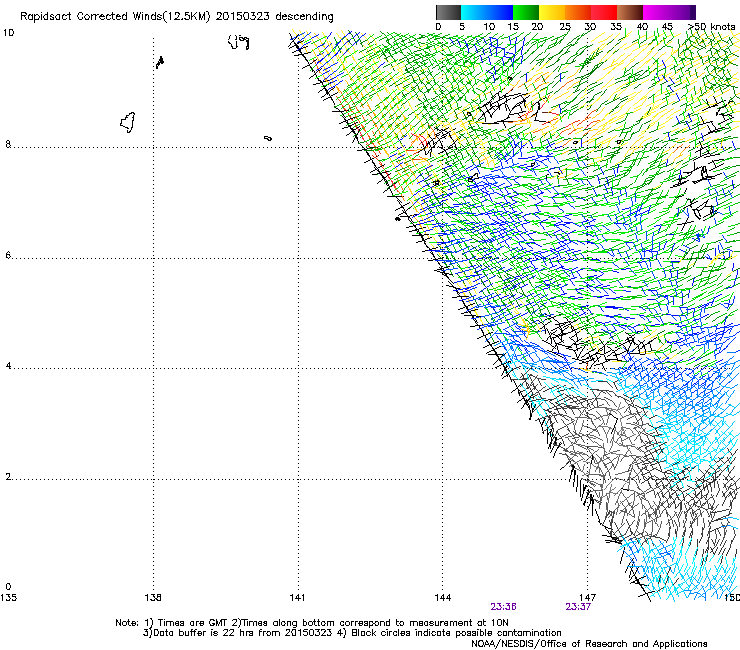
Task: Click the magenta 40-45 knots legend swatch
Action: coord(656,12)
